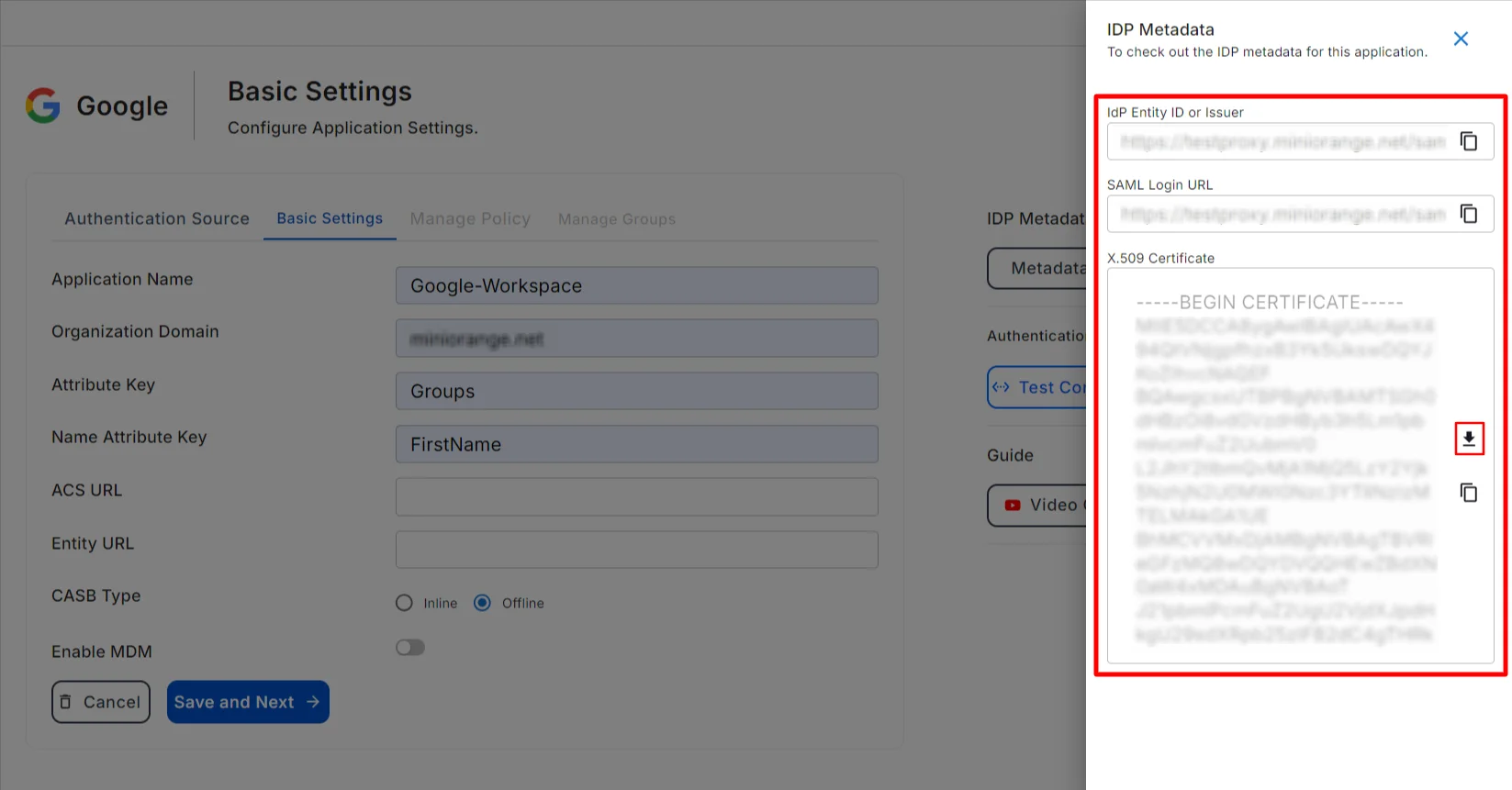Click the Attribute Key field with Groups
Screen dimensions: 1512x790
[637, 391]
